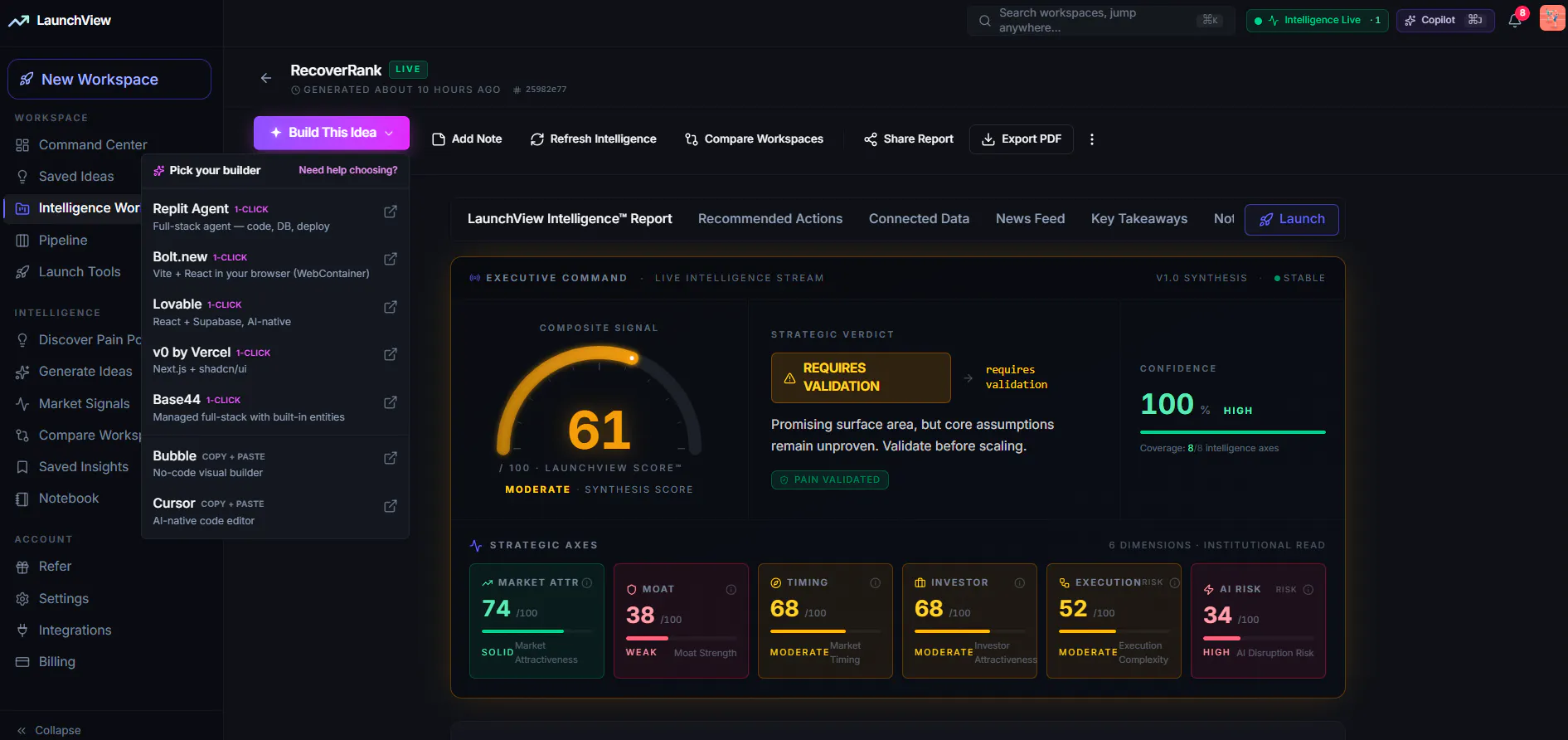Select Bolt.new builder option

[x=275, y=265]
